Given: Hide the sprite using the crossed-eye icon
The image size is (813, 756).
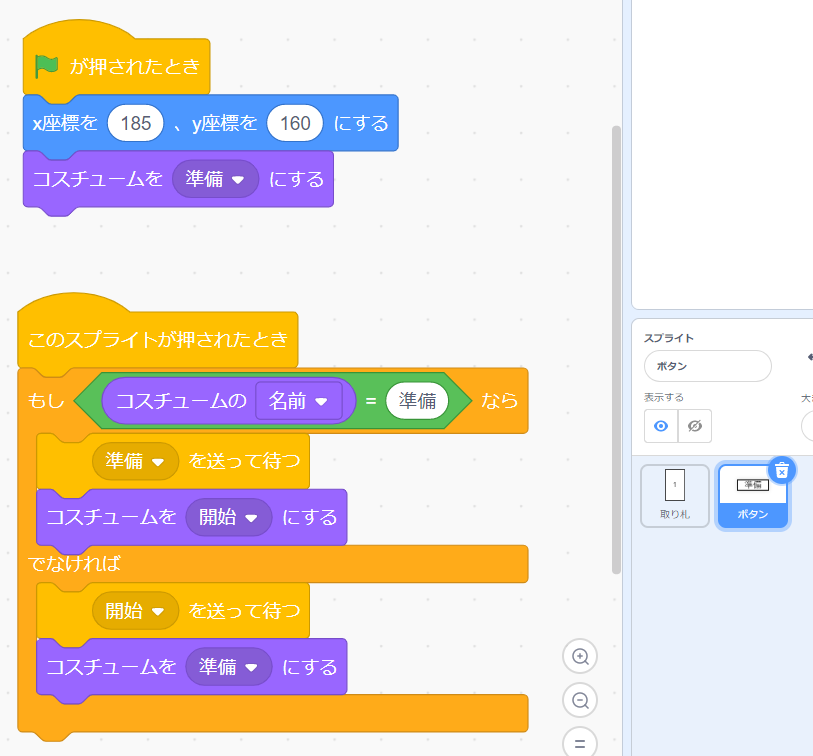Looking at the screenshot, I should click(x=695, y=426).
